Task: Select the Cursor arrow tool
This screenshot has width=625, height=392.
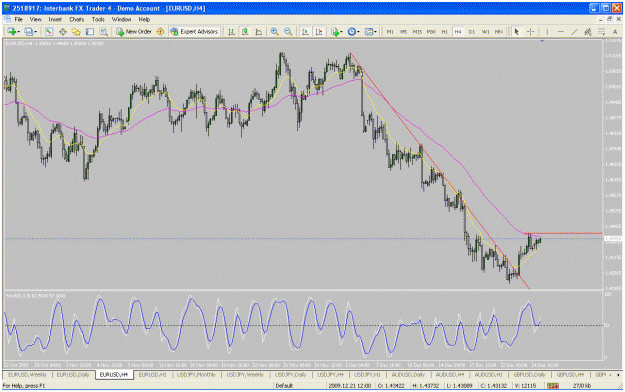Action: [x=517, y=32]
